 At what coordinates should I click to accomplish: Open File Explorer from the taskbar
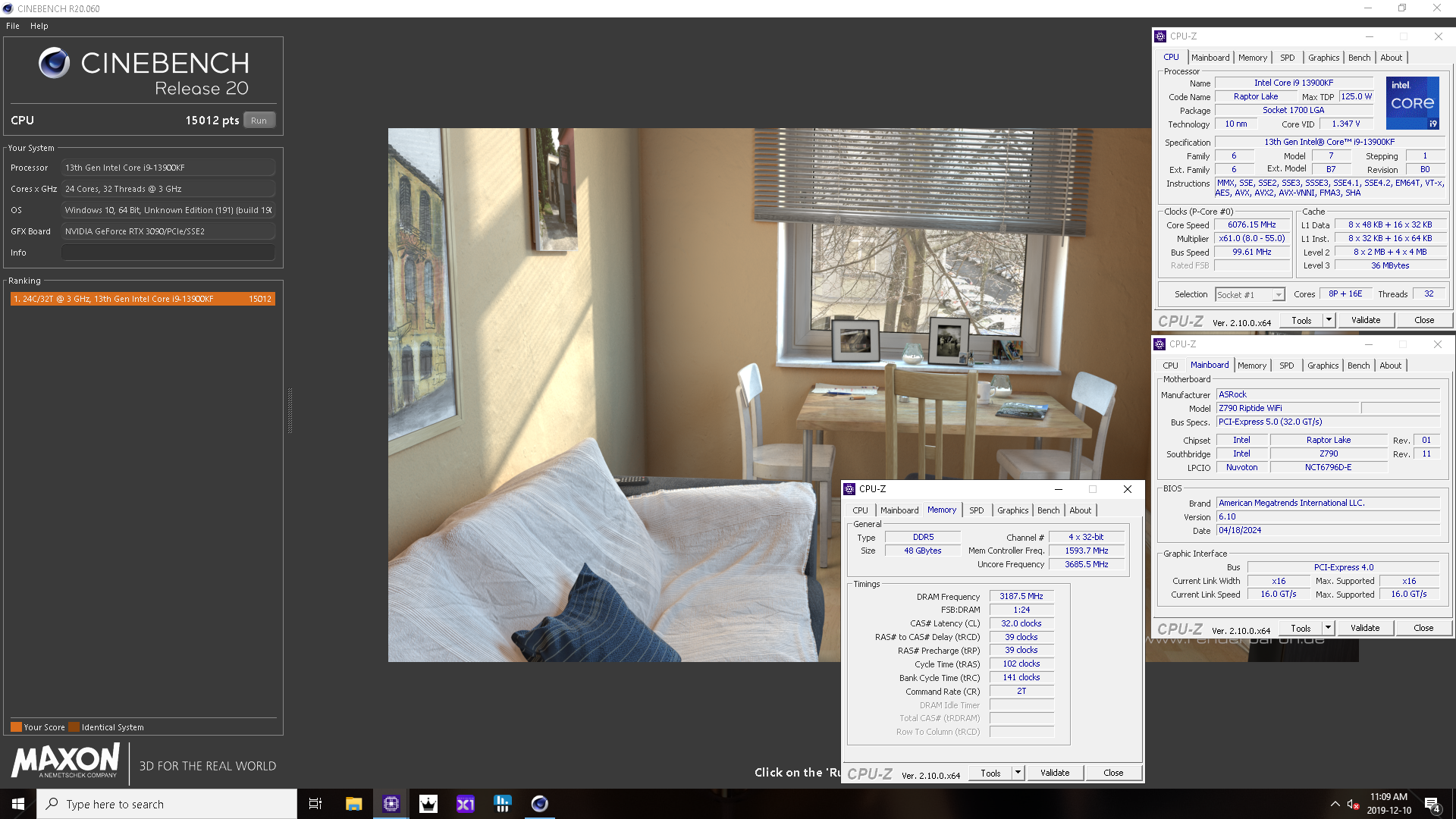[x=353, y=804]
